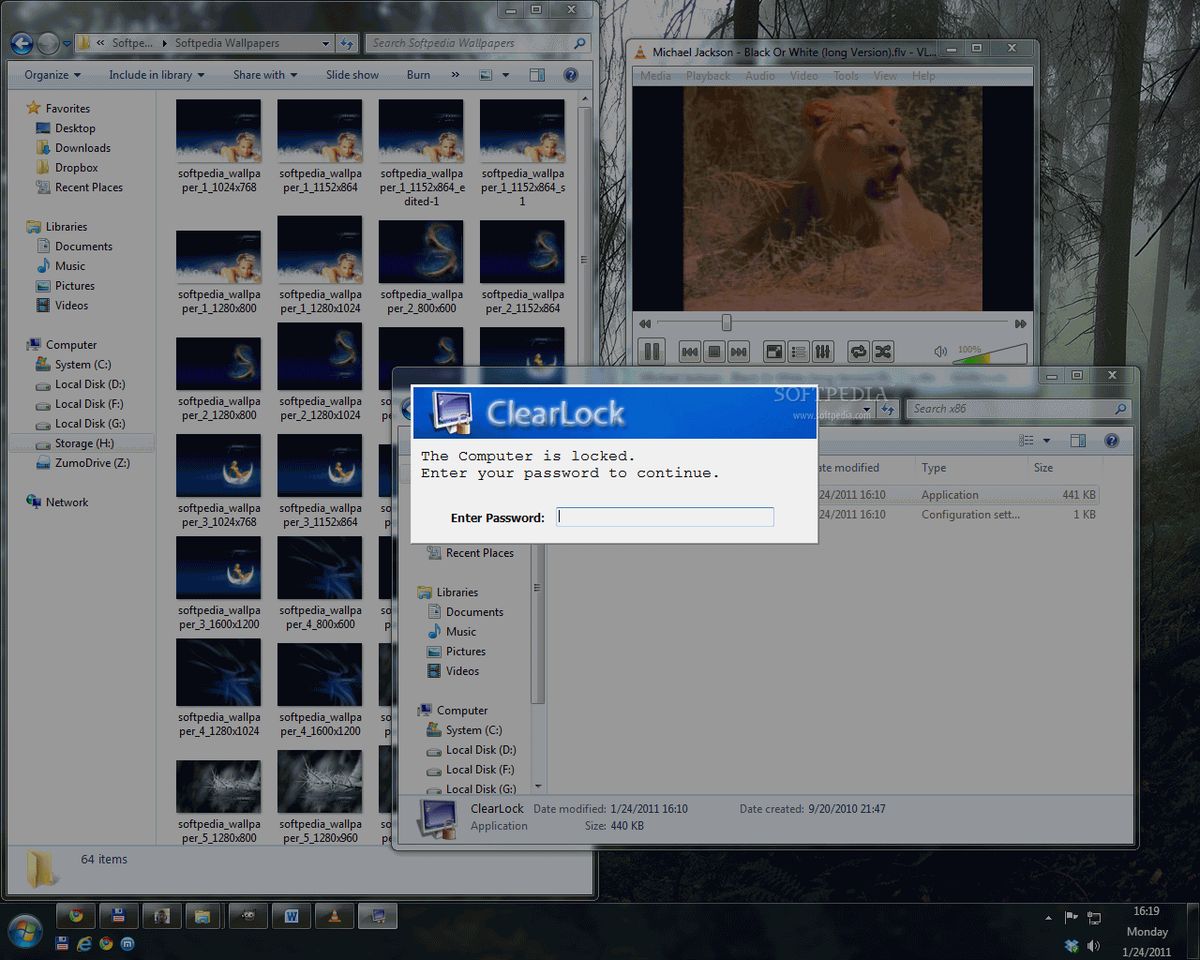This screenshot has height=960, width=1200.
Task: Mute the VLC speaker icon
Action: pos(940,351)
